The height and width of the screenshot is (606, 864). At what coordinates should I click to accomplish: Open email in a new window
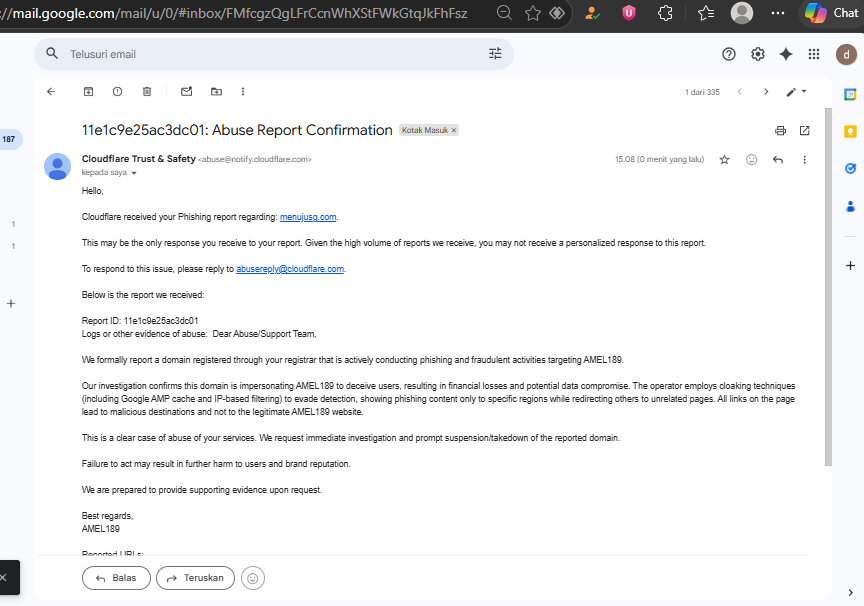[x=804, y=131]
